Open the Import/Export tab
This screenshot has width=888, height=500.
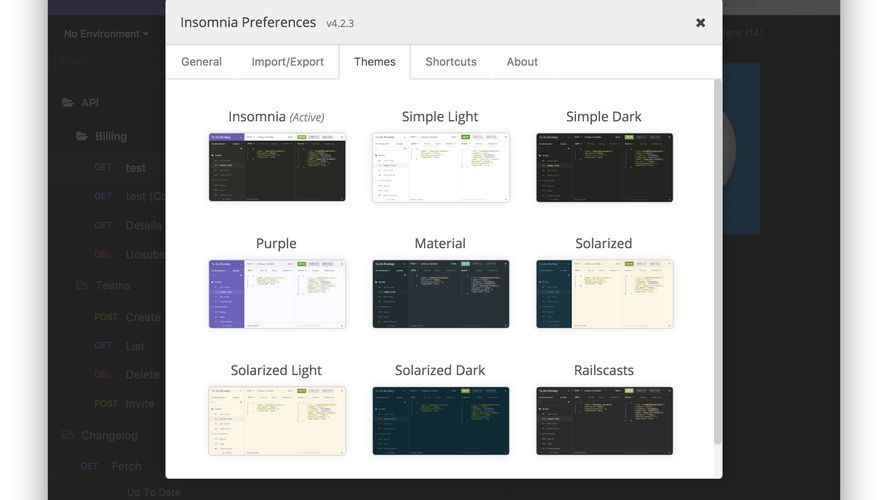pyautogui.click(x=287, y=62)
